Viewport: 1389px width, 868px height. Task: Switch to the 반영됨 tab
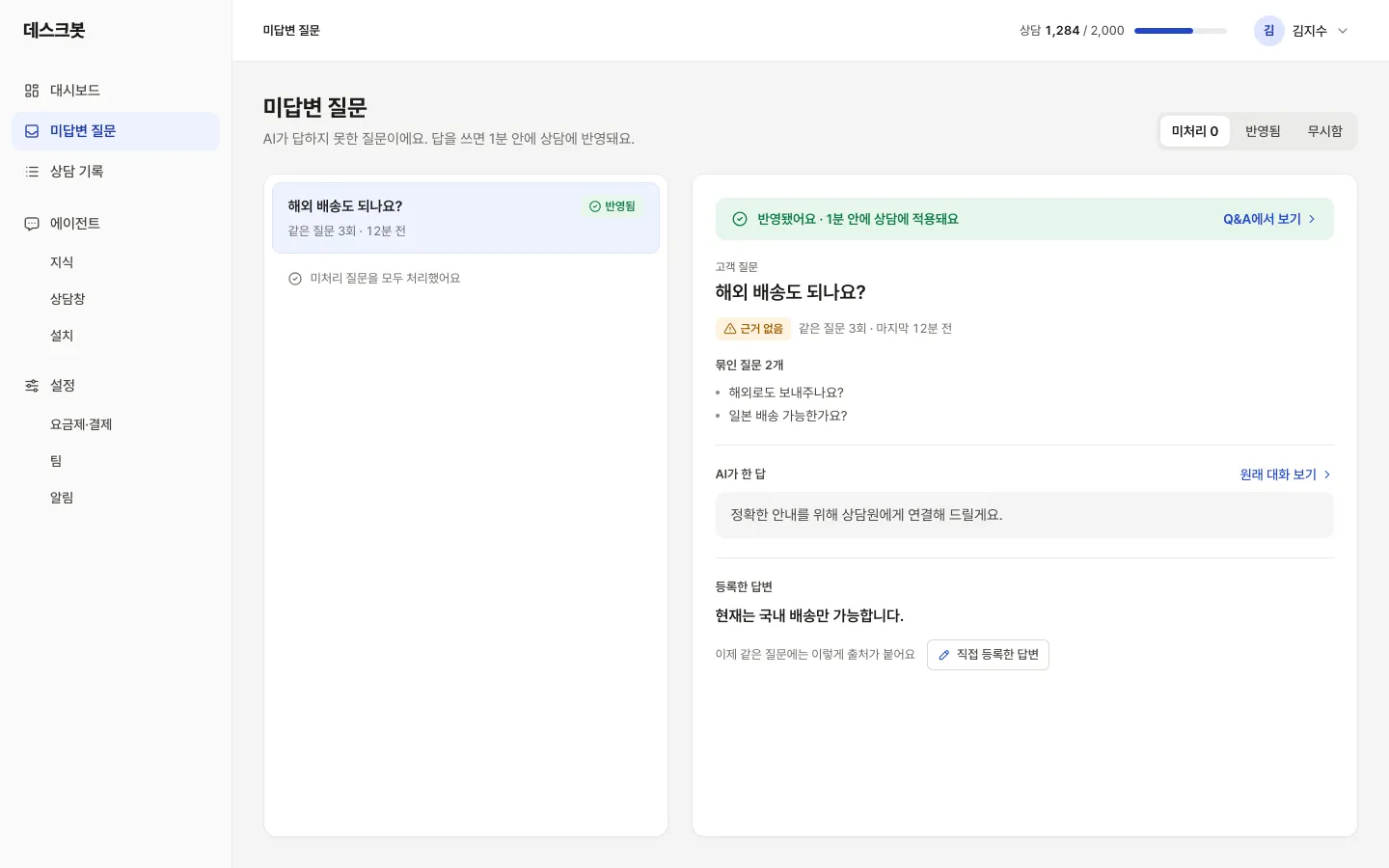[1263, 131]
